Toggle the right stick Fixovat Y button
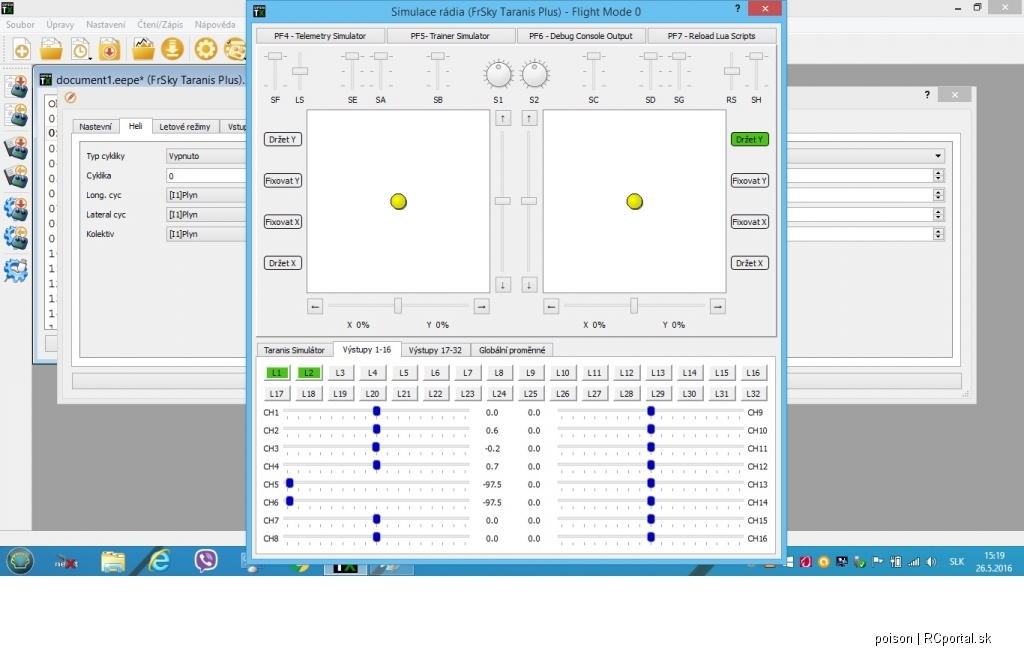Screen dimensions: 1024x648 point(750,180)
